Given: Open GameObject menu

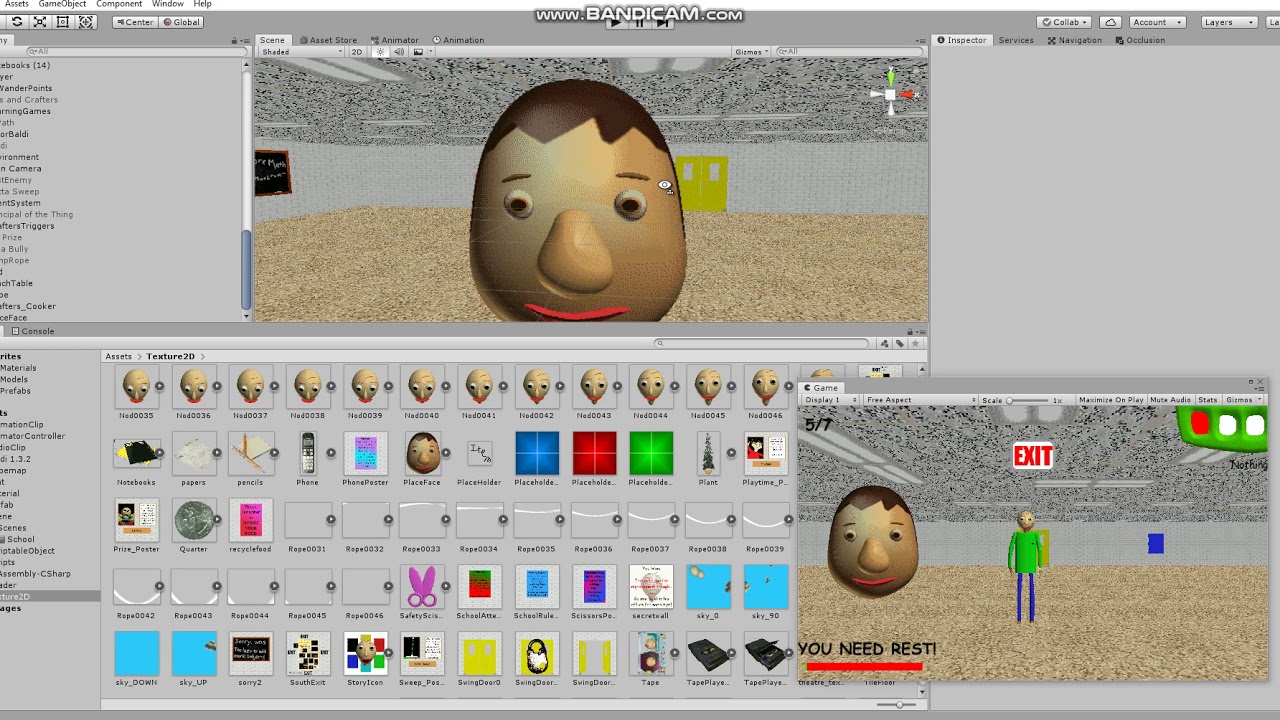Looking at the screenshot, I should click(x=62, y=4).
